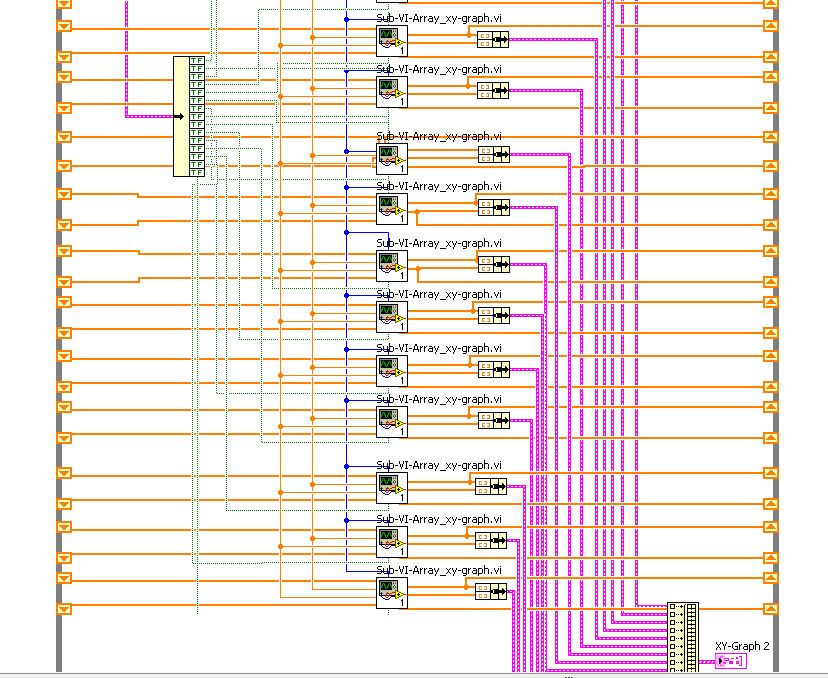Select the ninth Sub-VI-Array_xy-graph.vi icon from top
Image resolution: width=828 pixels, height=678 pixels.
click(x=392, y=488)
